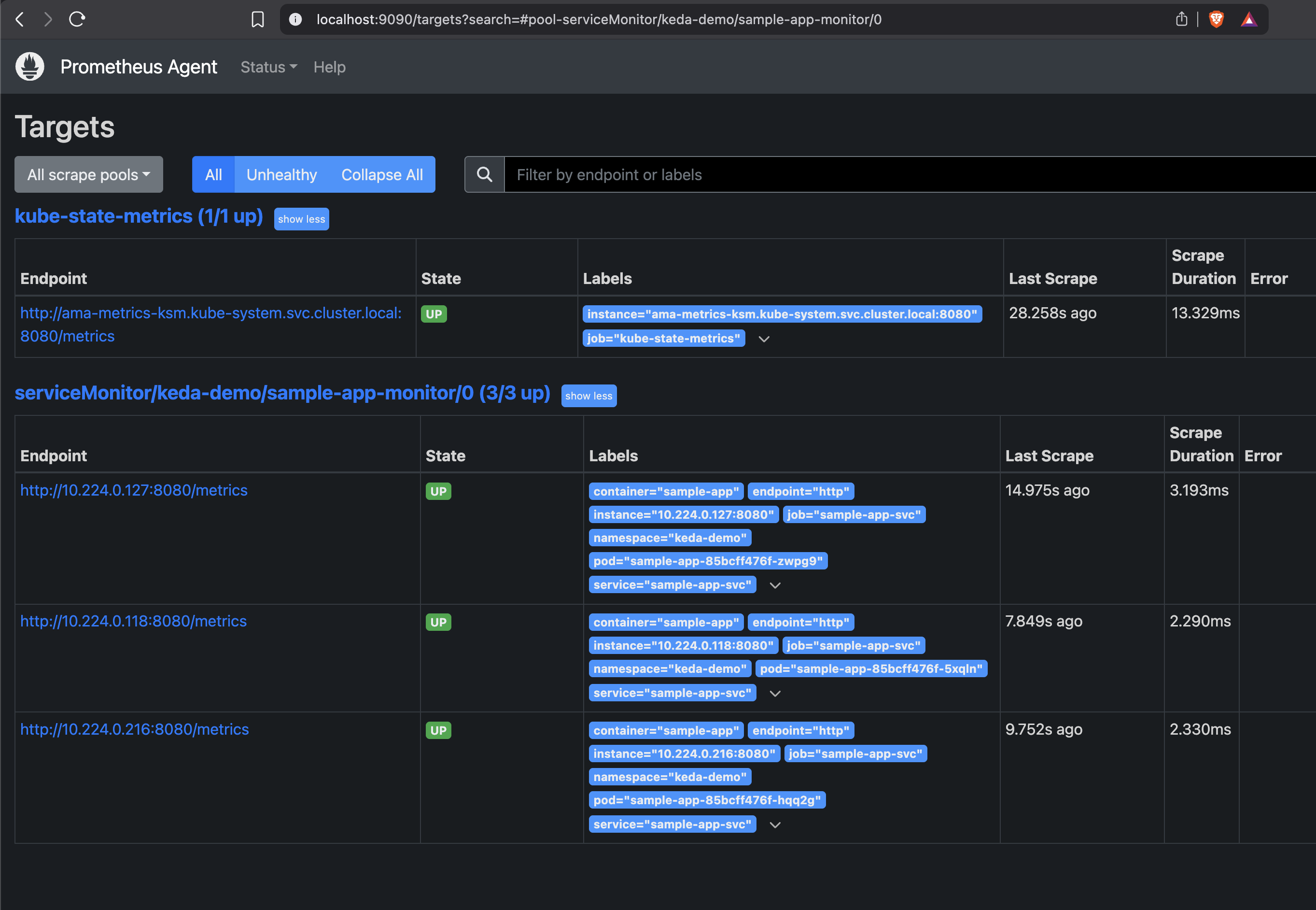Click the Prometheus flame logo
Image resolution: width=1316 pixels, height=910 pixels.
29,66
